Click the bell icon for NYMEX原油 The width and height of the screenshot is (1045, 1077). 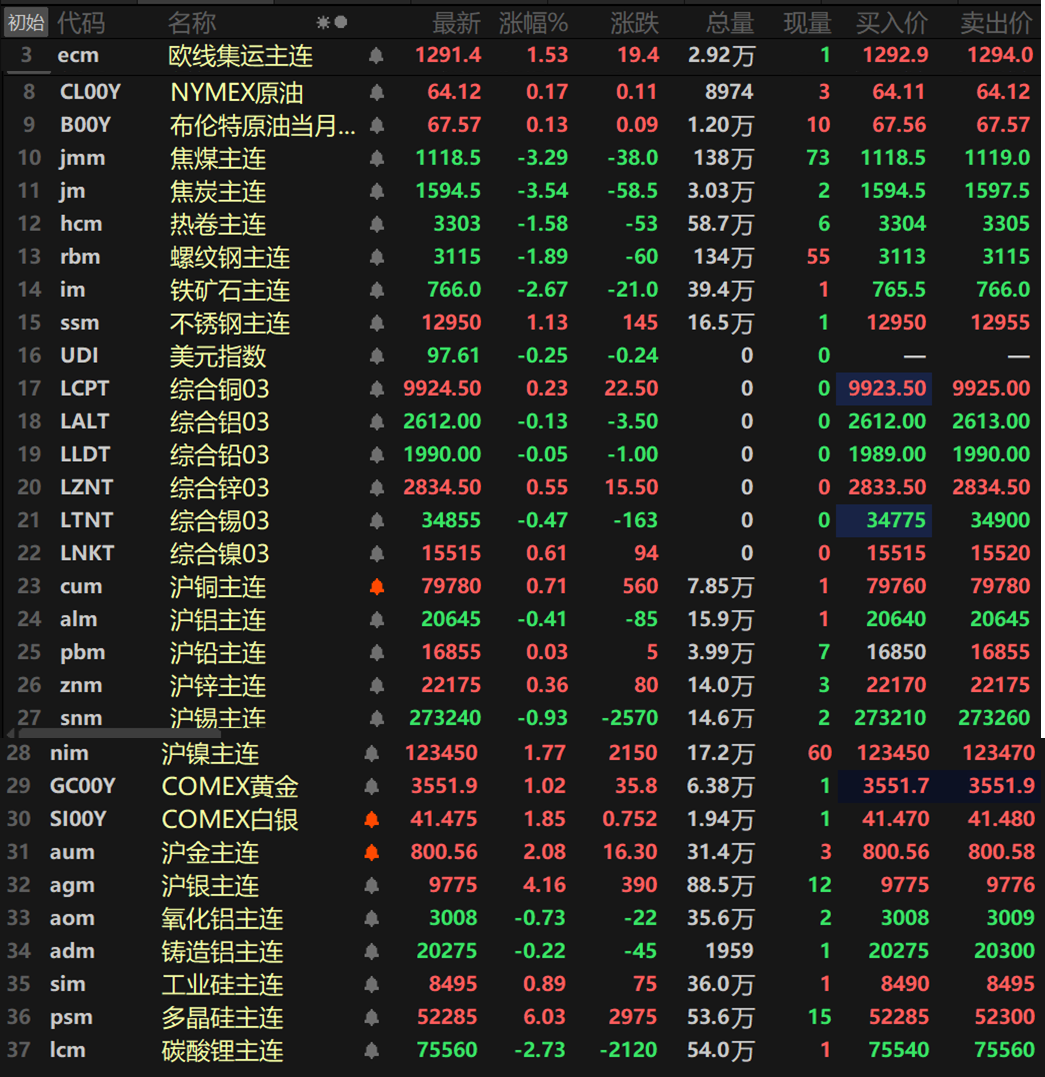click(x=377, y=93)
